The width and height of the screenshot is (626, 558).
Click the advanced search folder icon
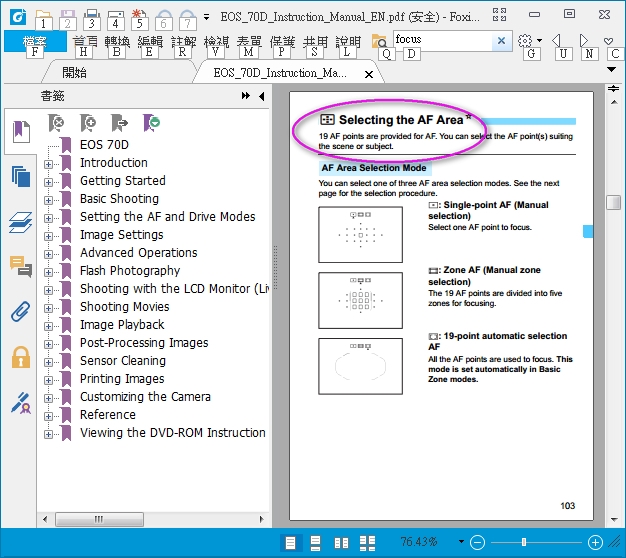(x=379, y=41)
